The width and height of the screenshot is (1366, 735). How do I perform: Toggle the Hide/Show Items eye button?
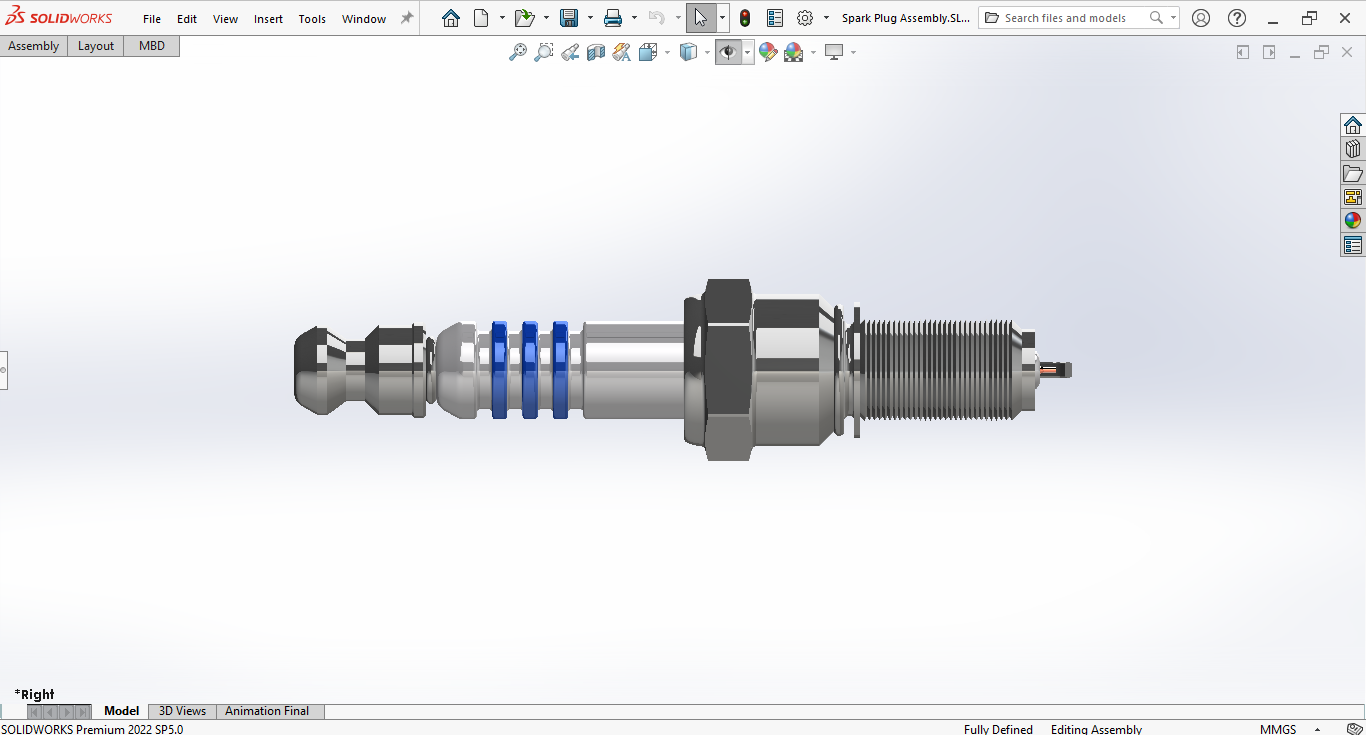click(x=728, y=52)
